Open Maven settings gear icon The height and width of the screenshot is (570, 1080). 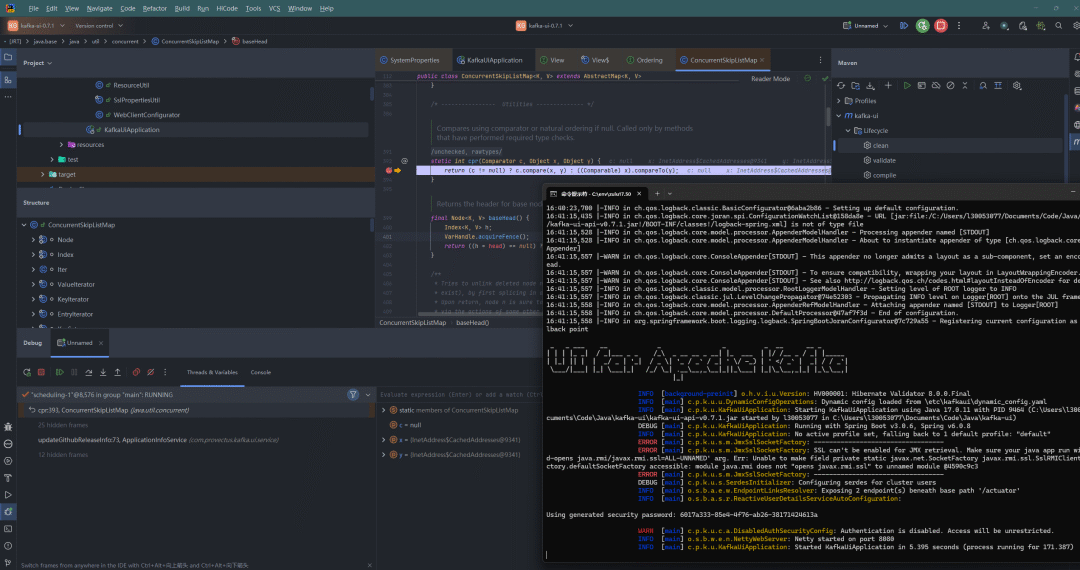(1017, 86)
